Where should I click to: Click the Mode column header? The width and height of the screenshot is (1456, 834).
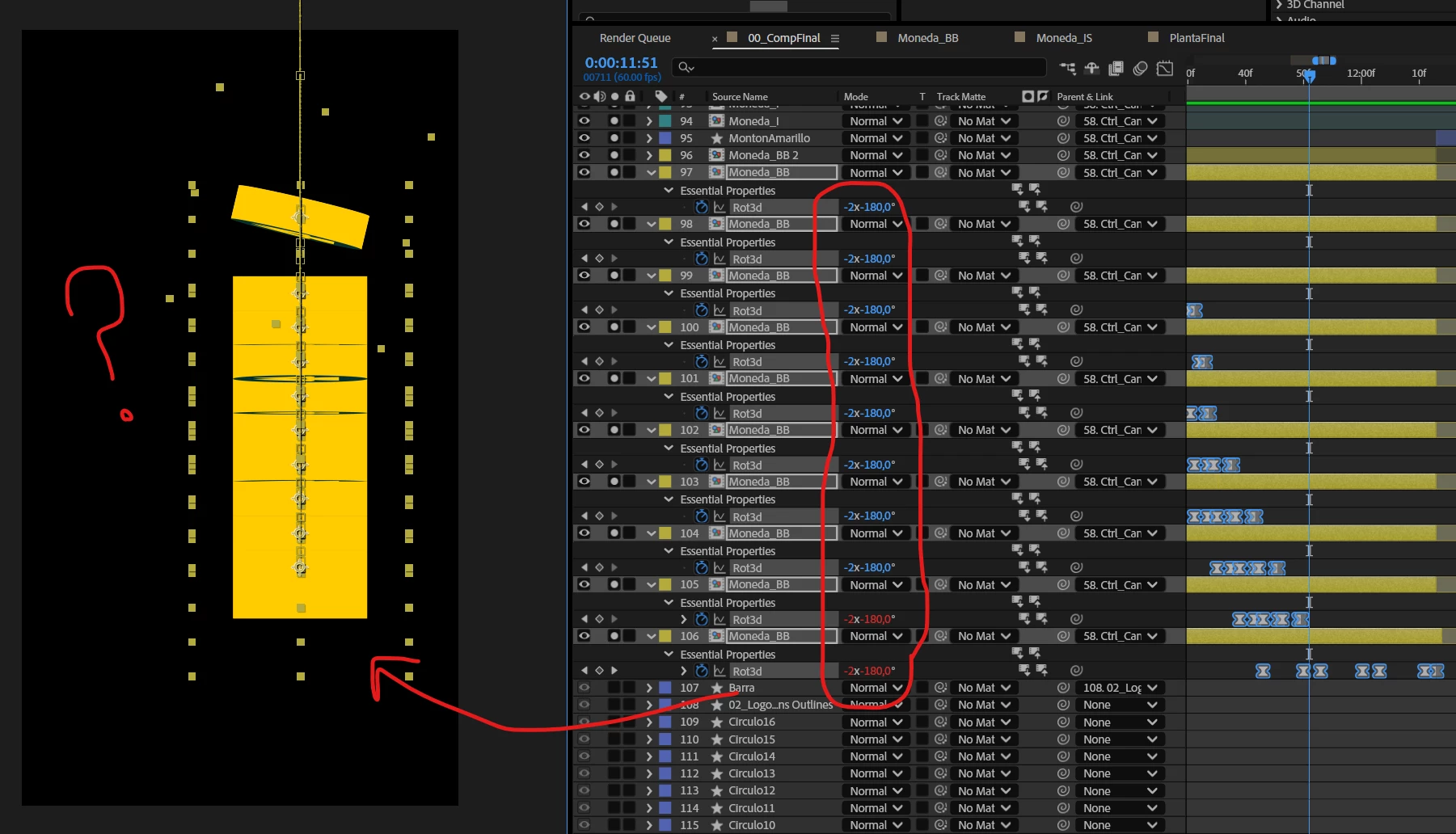click(x=855, y=96)
